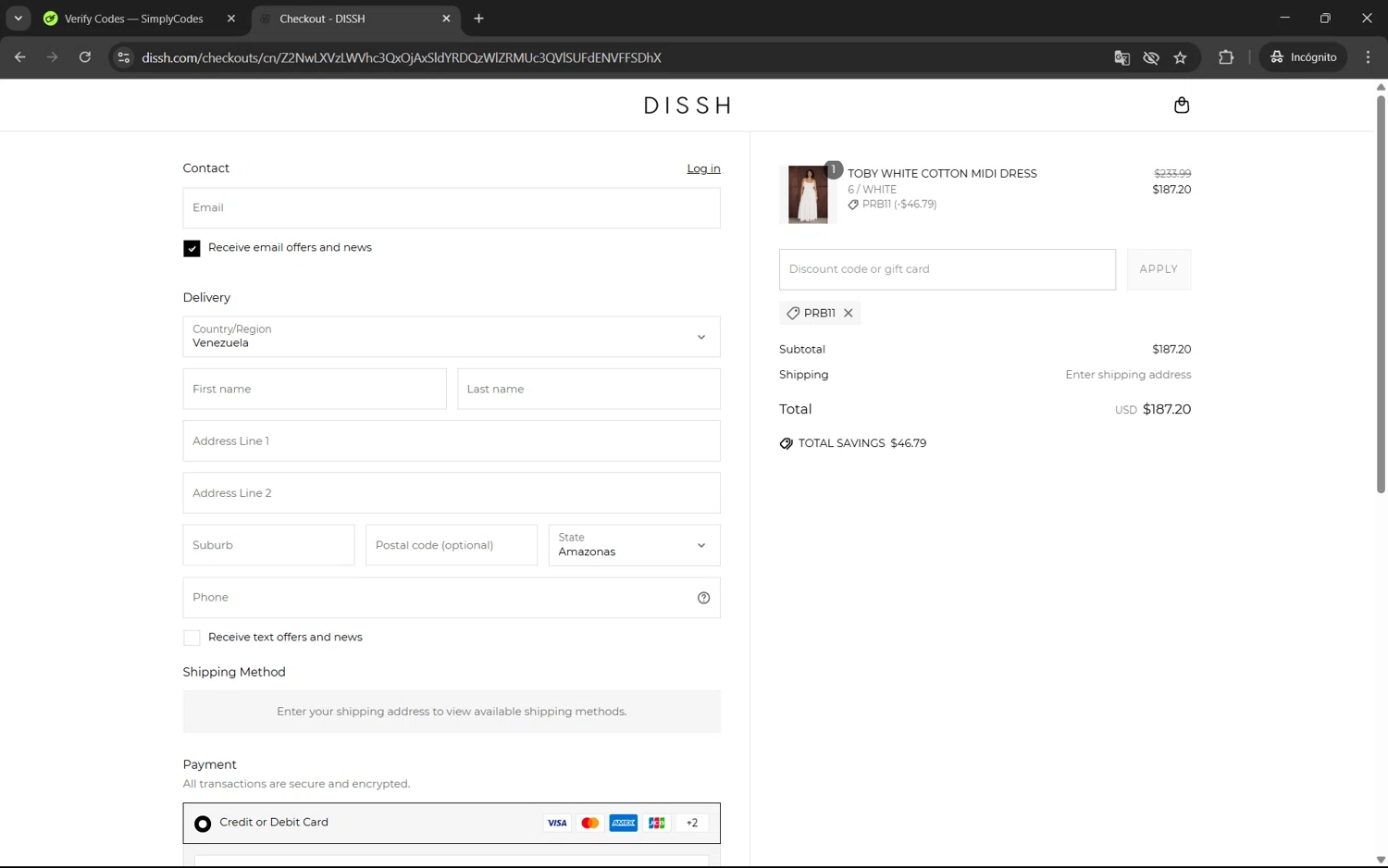The image size is (1388, 868).
Task: Click the JCB card icon
Action: tap(657, 823)
